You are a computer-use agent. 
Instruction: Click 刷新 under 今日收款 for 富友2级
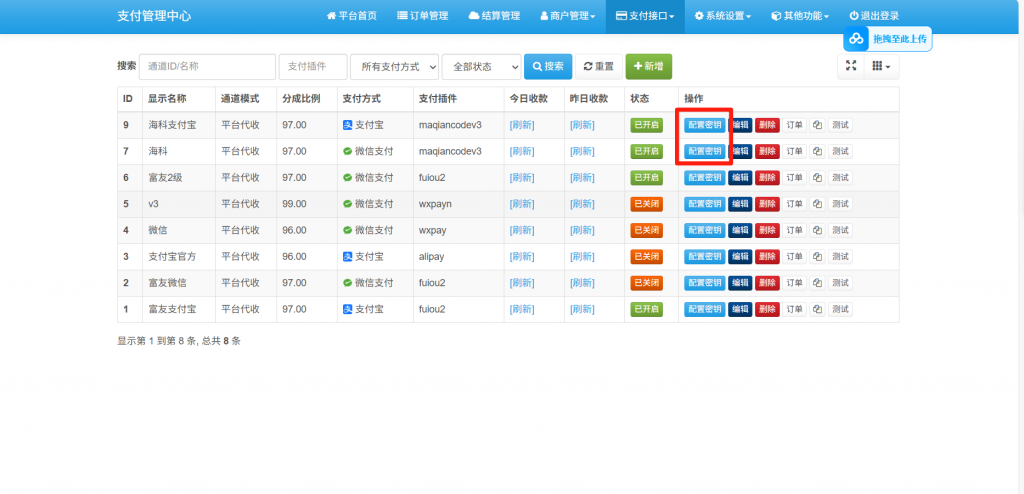522,178
